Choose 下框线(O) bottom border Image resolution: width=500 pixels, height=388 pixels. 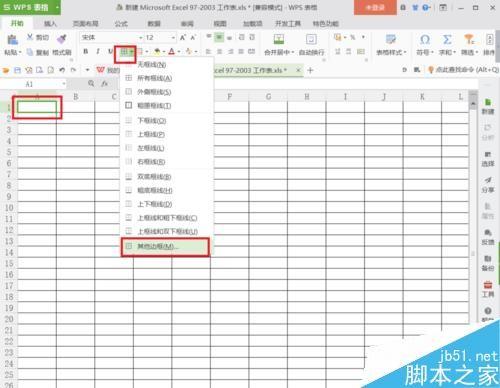pos(167,121)
